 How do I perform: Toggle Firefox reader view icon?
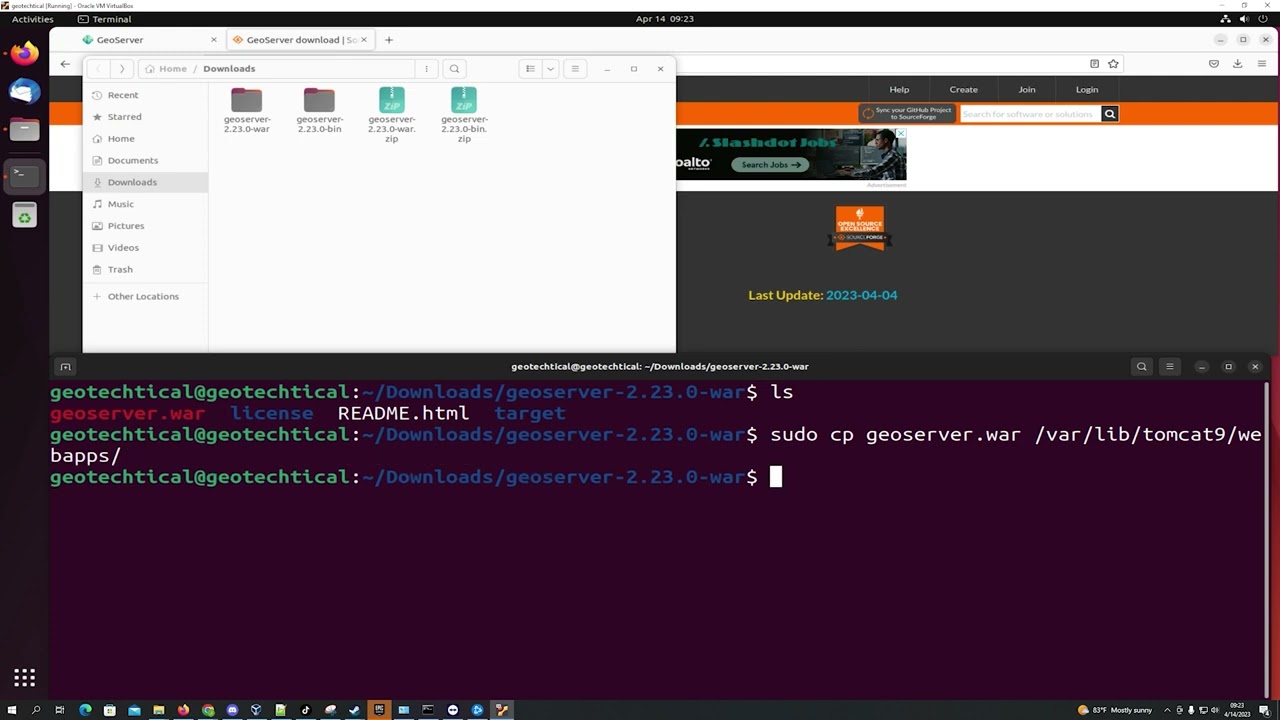1094,64
